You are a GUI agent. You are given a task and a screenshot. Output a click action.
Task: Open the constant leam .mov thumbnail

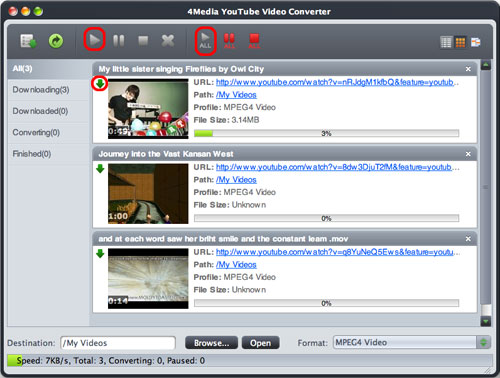[148, 279]
